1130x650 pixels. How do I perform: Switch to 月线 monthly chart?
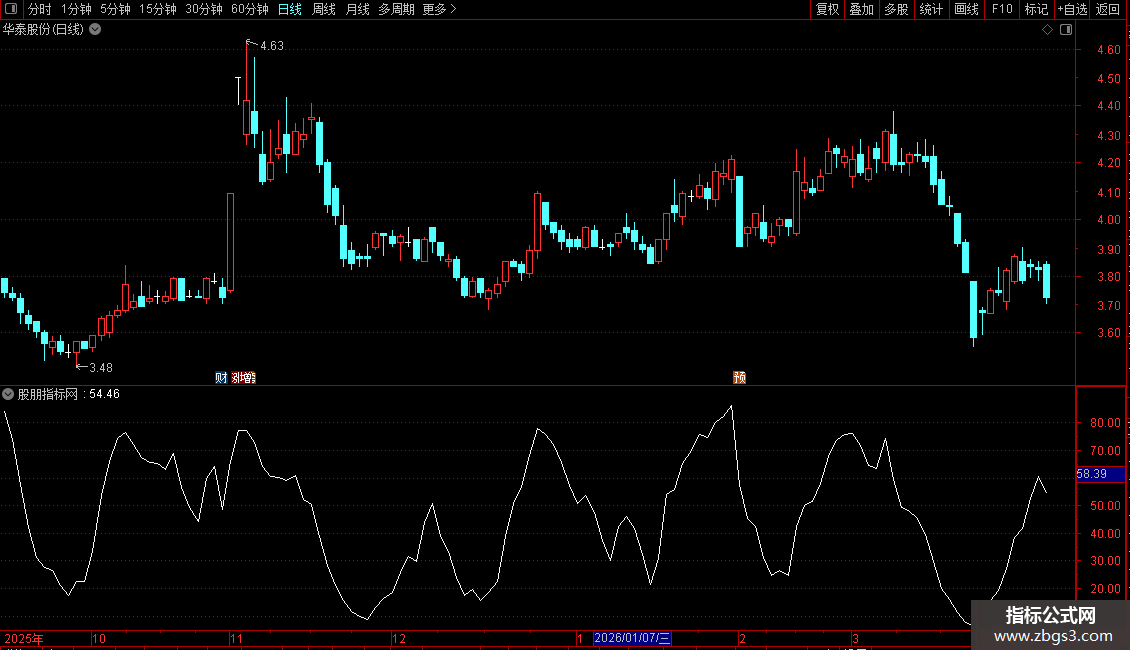[x=357, y=9]
